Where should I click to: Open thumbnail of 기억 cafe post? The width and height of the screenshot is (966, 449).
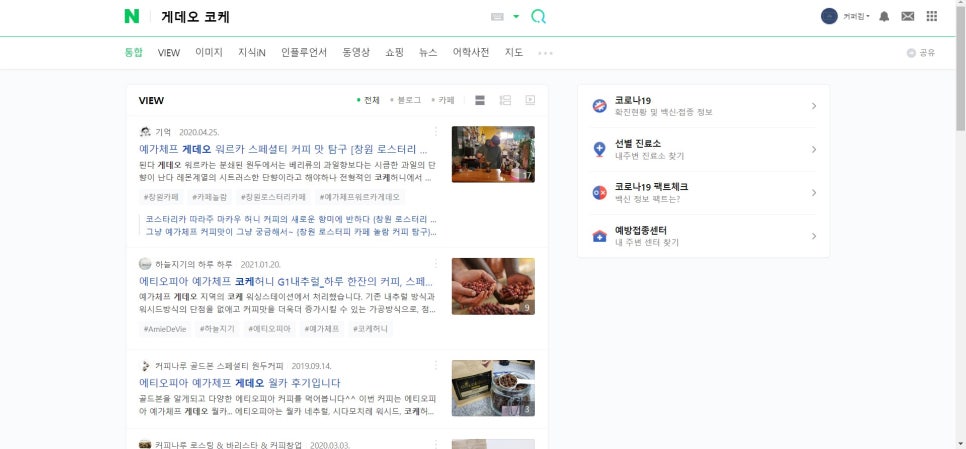493,154
